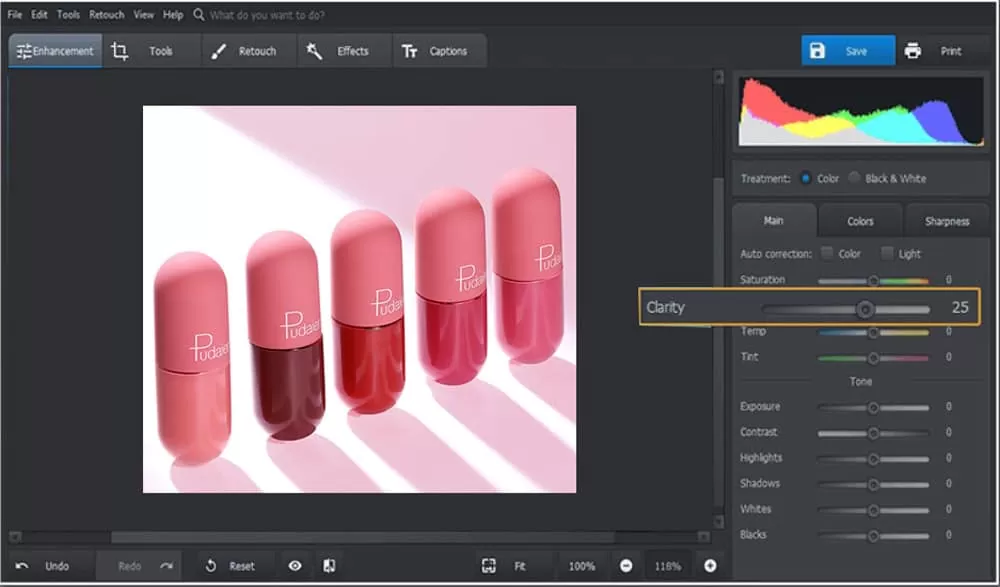Click the lipstick photo on the canvas
Image resolution: width=1000 pixels, height=587 pixels.
pyautogui.click(x=359, y=299)
